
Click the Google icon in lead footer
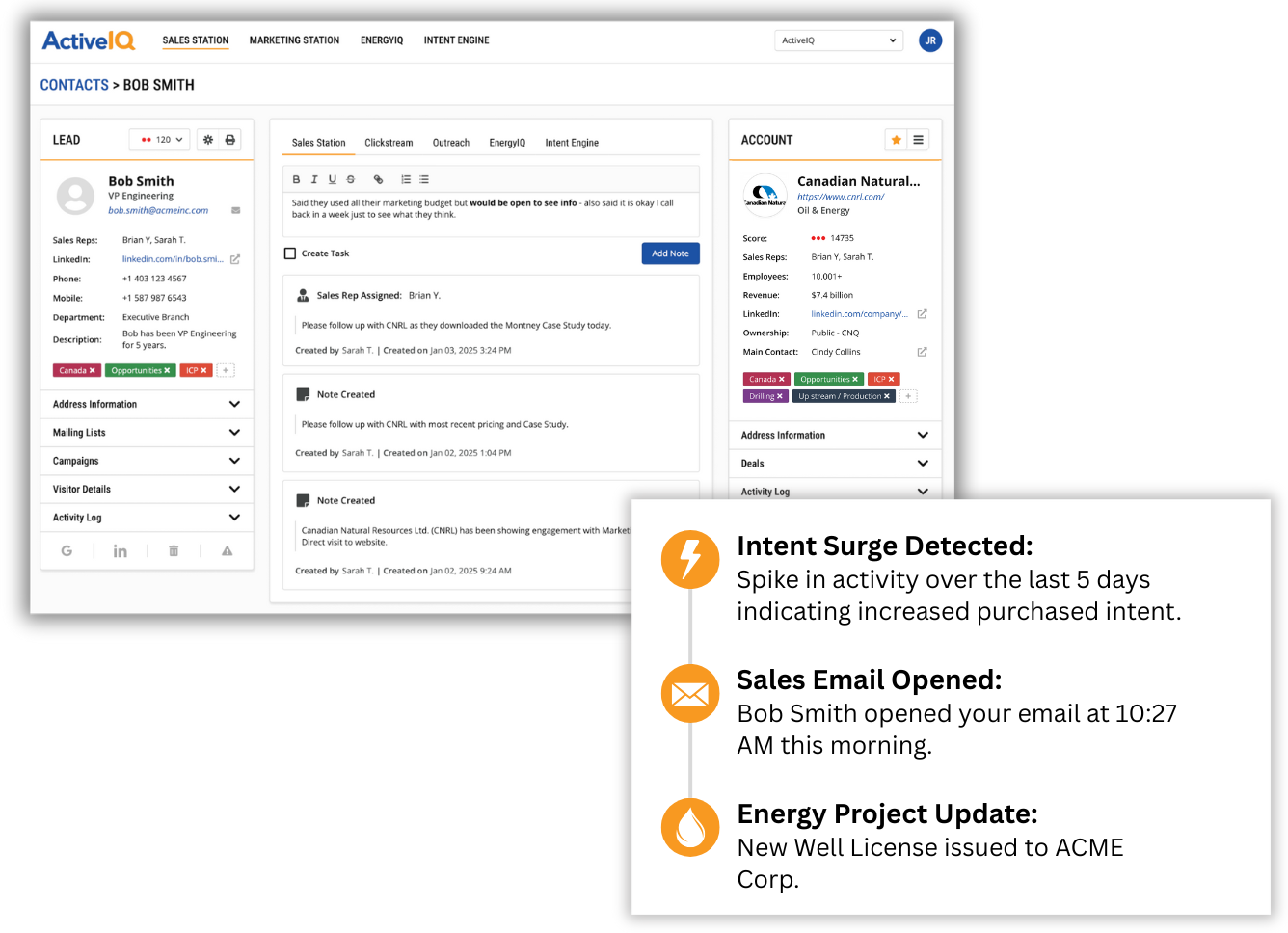pyautogui.click(x=67, y=551)
